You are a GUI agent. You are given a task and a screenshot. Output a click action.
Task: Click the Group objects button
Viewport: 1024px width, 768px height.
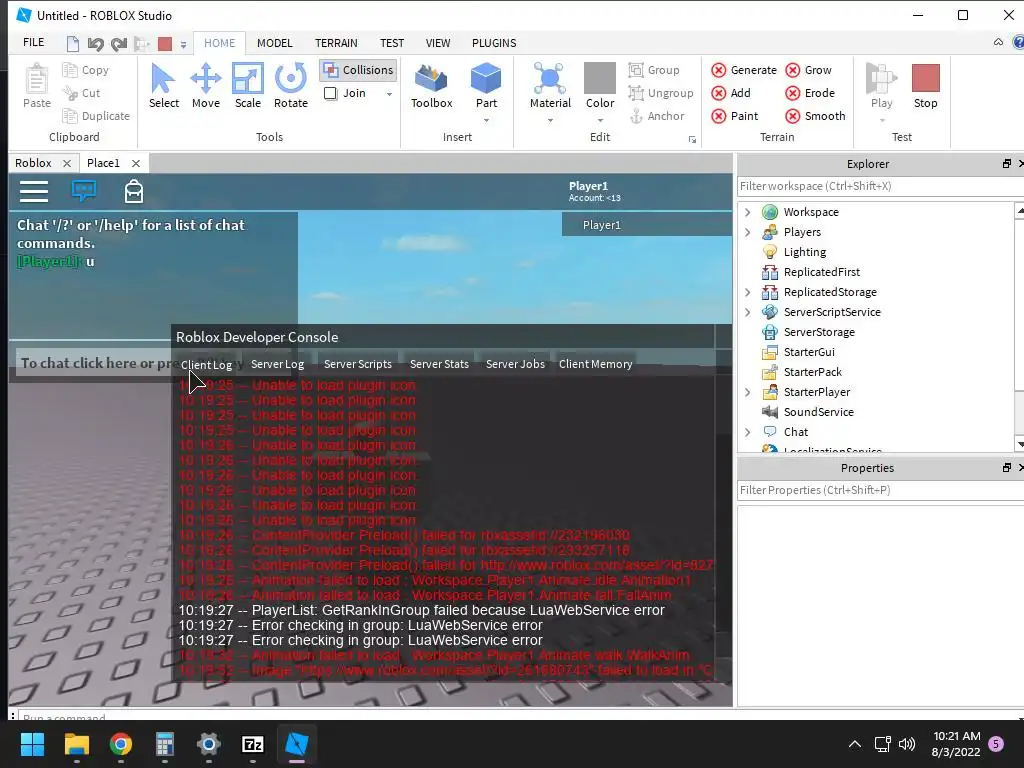(x=654, y=70)
